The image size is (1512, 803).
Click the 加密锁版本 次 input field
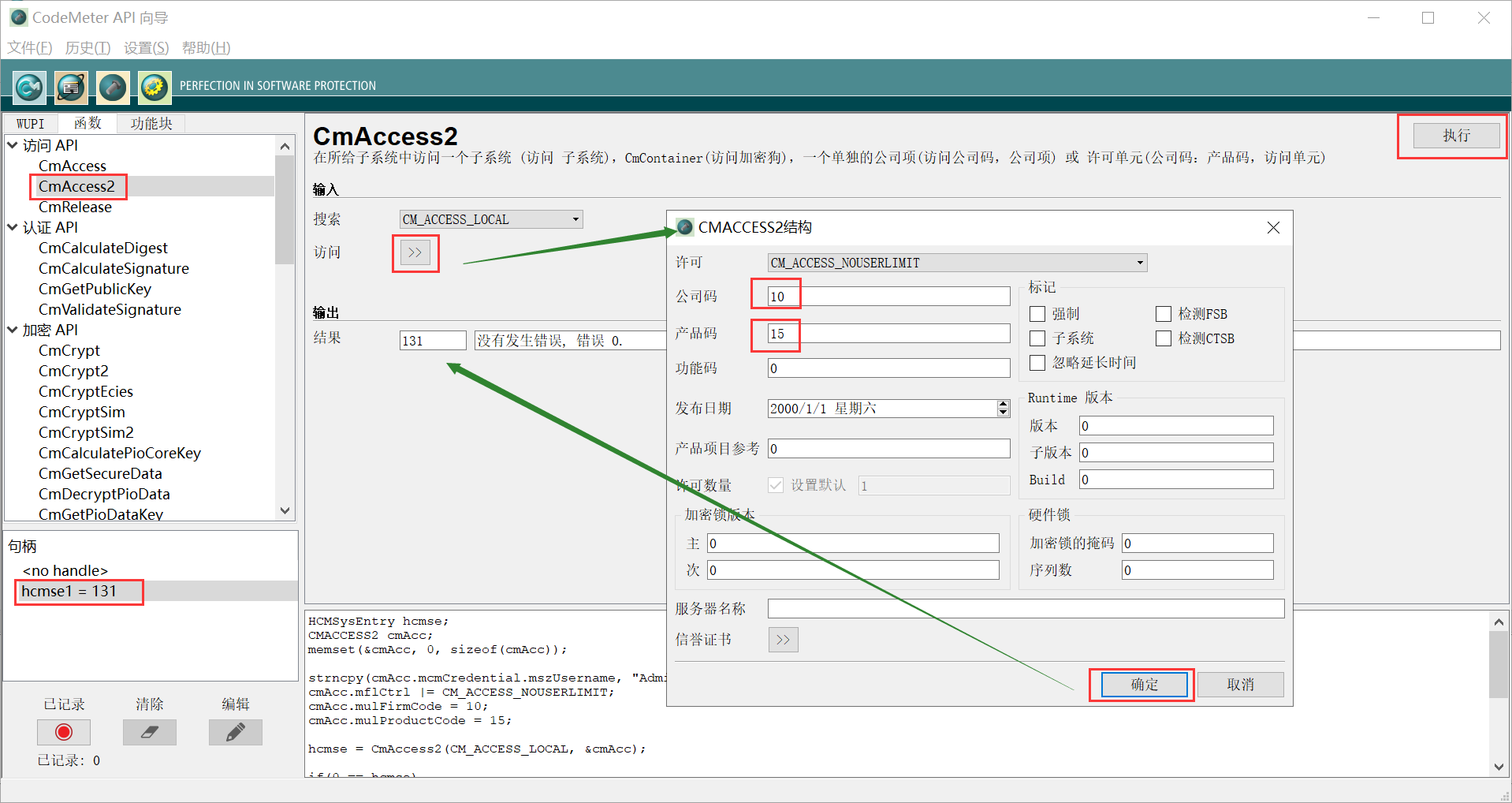click(x=853, y=570)
